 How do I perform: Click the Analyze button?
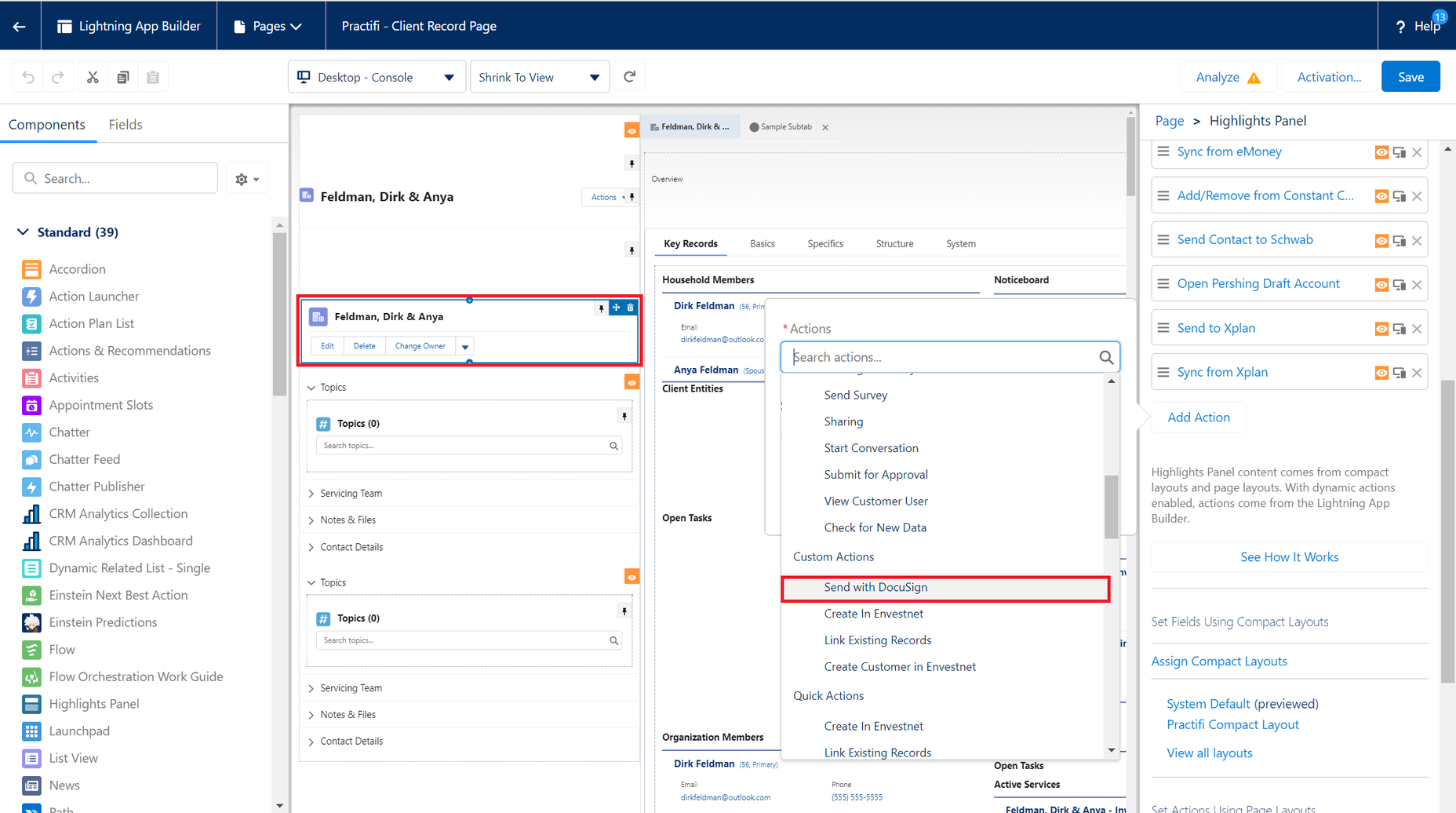coord(1228,77)
